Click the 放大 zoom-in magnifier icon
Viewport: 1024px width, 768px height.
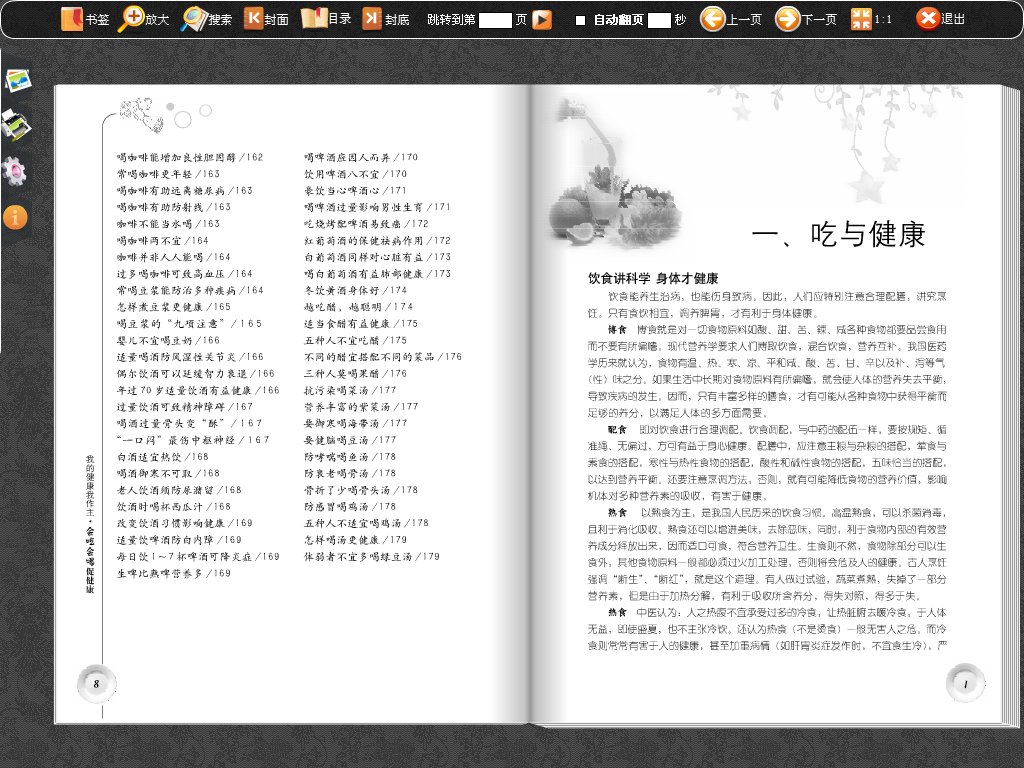pos(131,20)
